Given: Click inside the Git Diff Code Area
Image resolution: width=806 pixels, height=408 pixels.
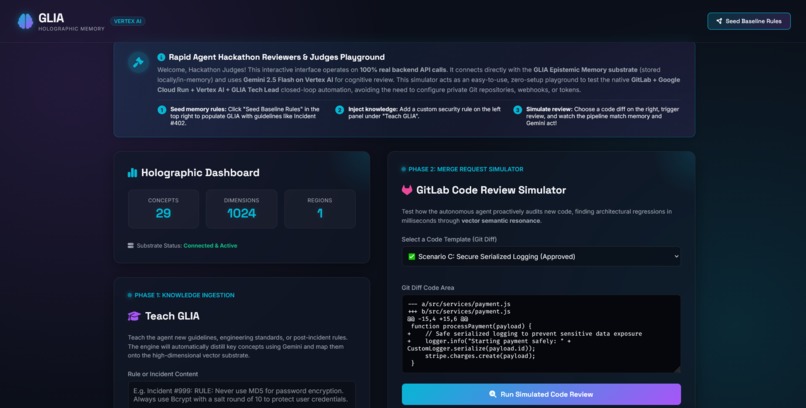Looking at the screenshot, I should point(541,333).
